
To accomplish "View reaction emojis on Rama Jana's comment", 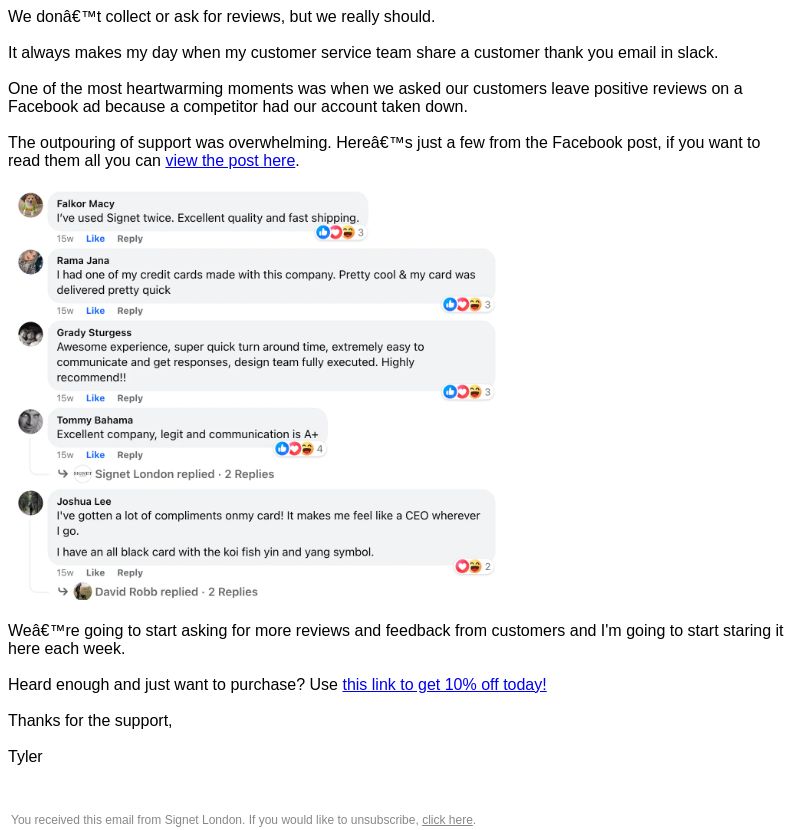I will pyautogui.click(x=468, y=304).
